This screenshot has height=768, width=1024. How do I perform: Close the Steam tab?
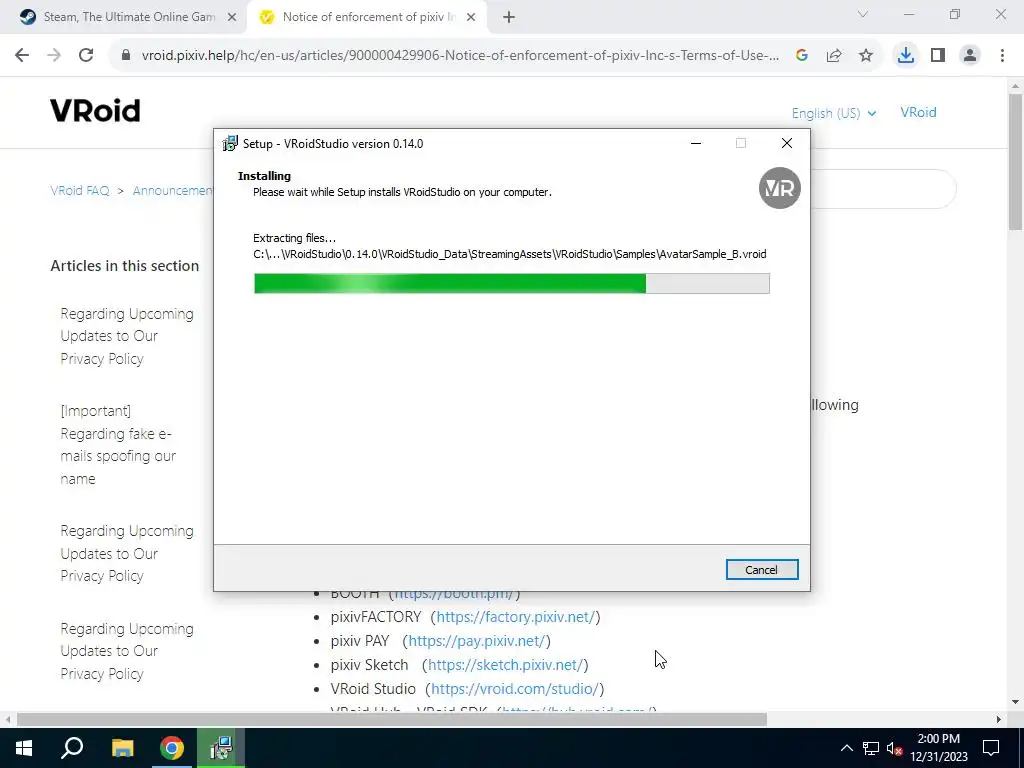[232, 18]
